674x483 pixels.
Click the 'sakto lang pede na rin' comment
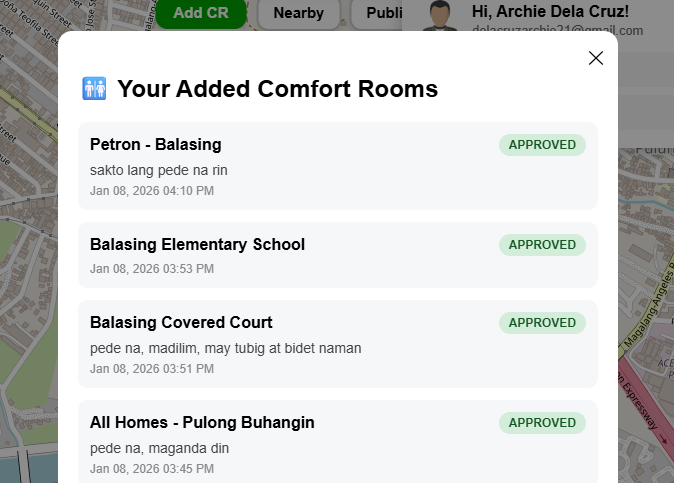pyautogui.click(x=159, y=170)
